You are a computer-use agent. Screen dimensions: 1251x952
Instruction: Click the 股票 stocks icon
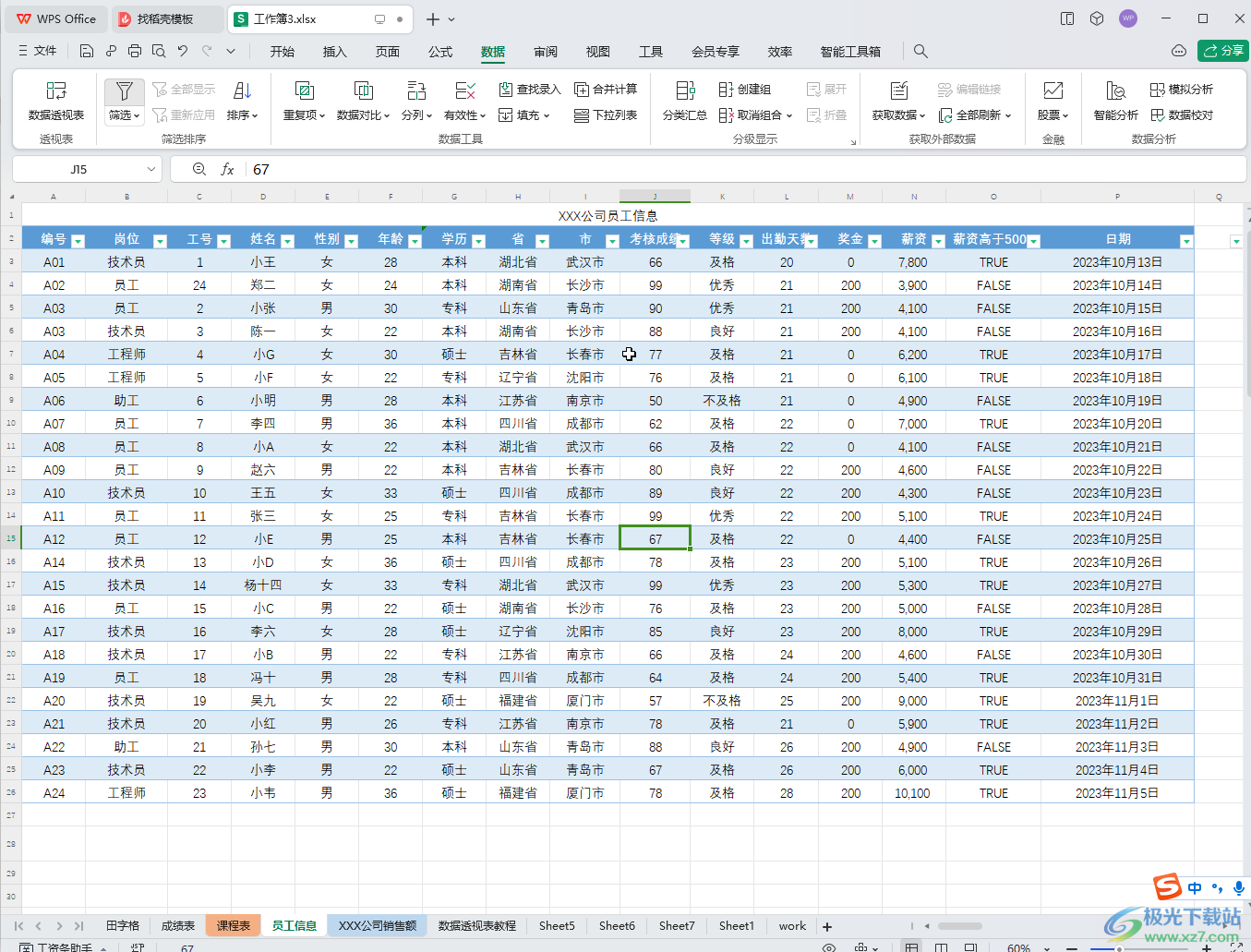tap(1053, 90)
